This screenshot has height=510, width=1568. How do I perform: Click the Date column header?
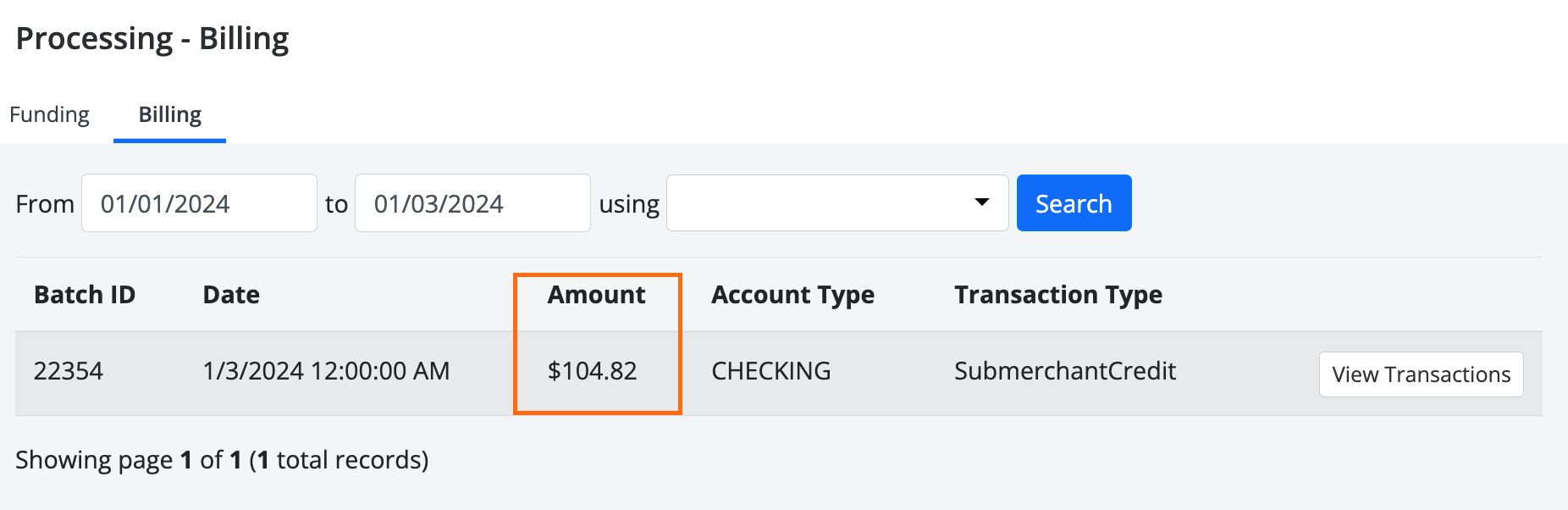click(231, 295)
